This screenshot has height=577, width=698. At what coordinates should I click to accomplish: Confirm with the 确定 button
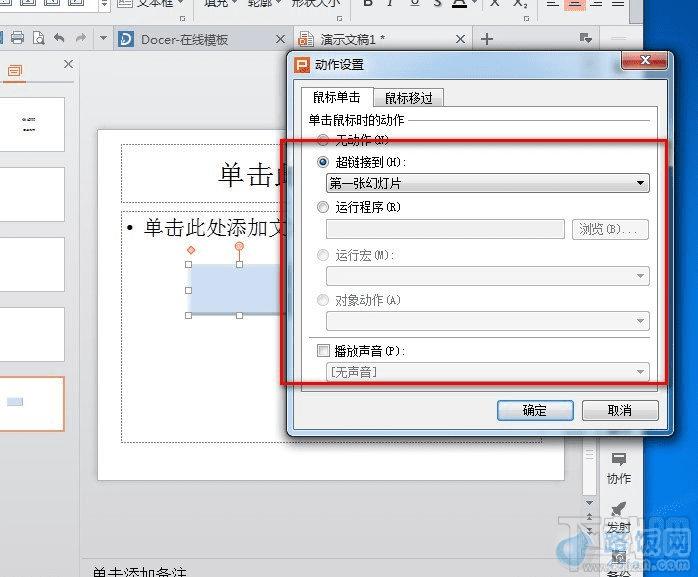click(535, 410)
